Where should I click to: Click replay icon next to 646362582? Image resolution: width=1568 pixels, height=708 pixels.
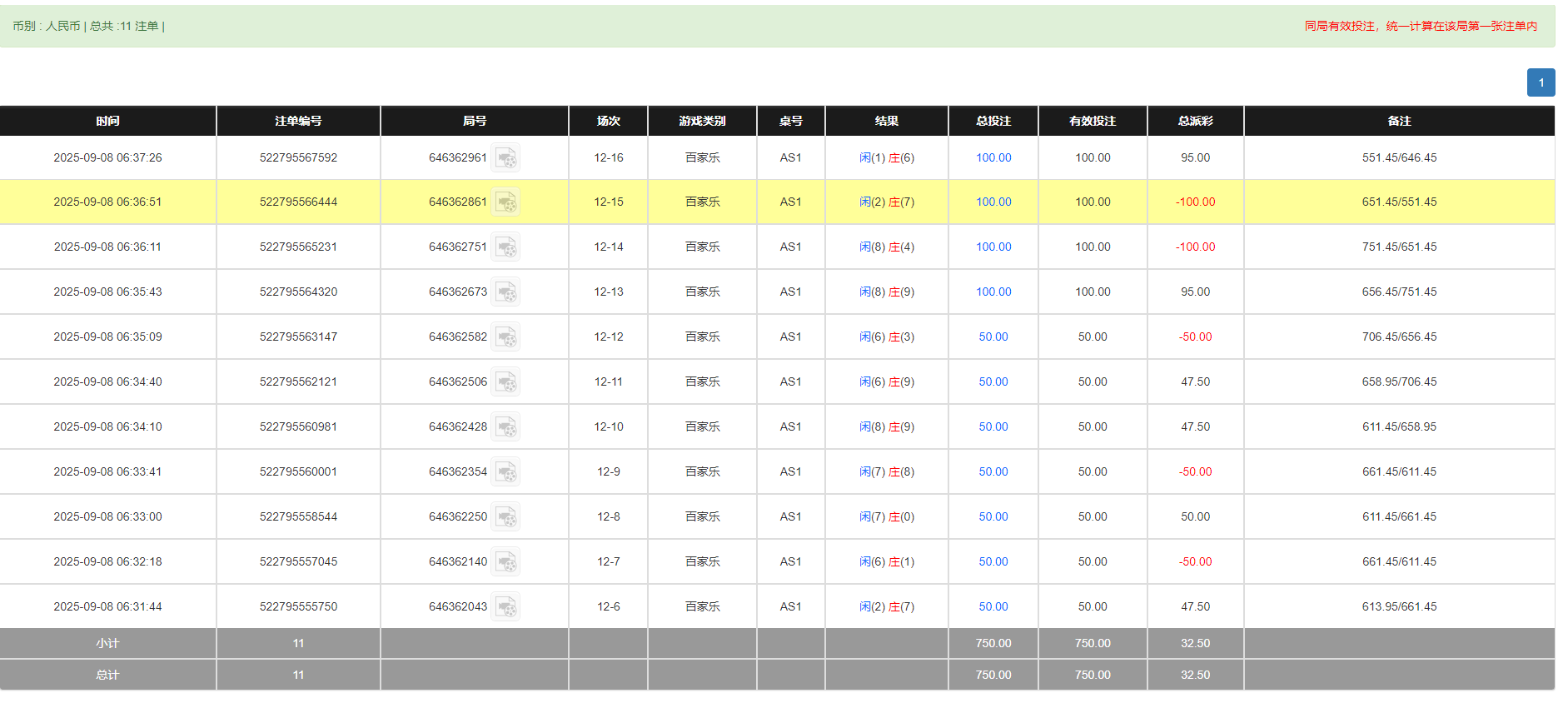(x=505, y=337)
